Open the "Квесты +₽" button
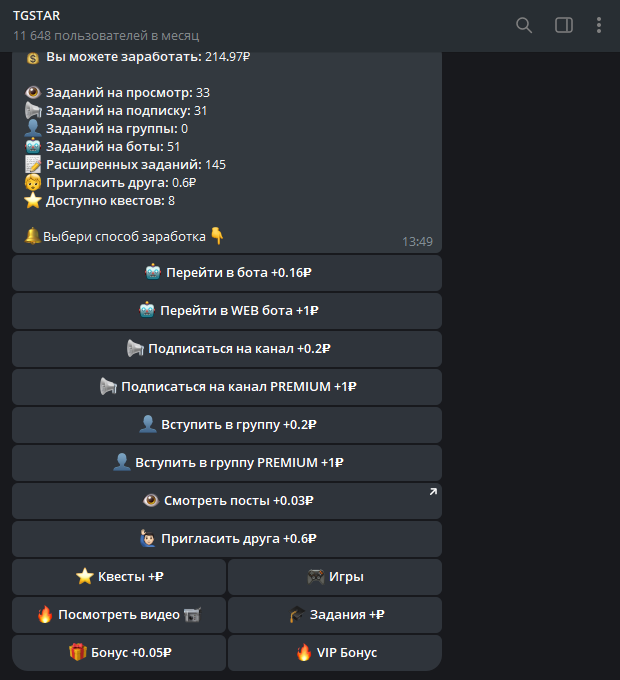The image size is (620, 680). [119, 577]
